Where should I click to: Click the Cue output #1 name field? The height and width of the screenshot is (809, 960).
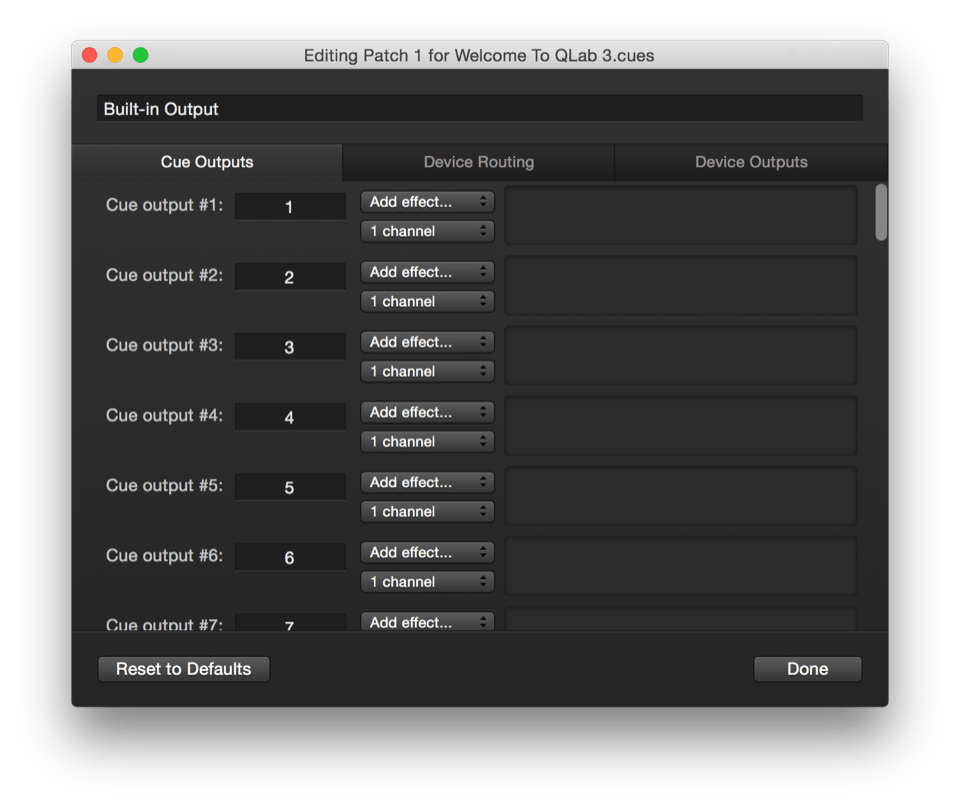(x=290, y=207)
